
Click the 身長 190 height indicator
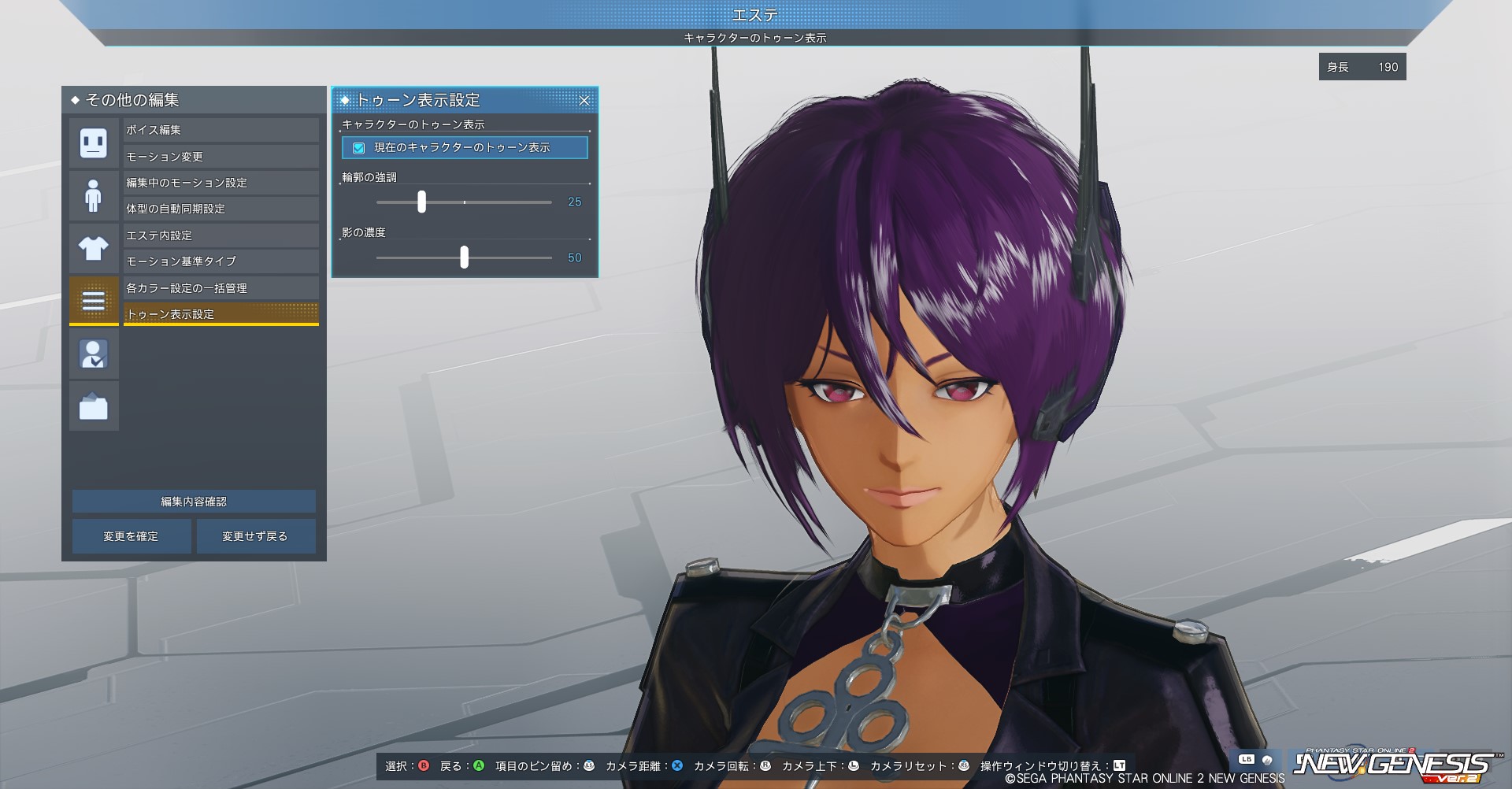tap(1362, 67)
